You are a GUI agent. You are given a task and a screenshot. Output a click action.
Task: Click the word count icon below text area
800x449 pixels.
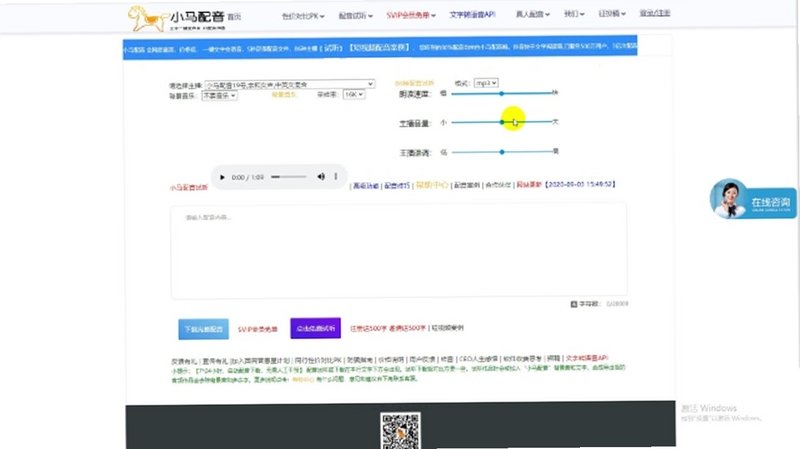[573, 304]
